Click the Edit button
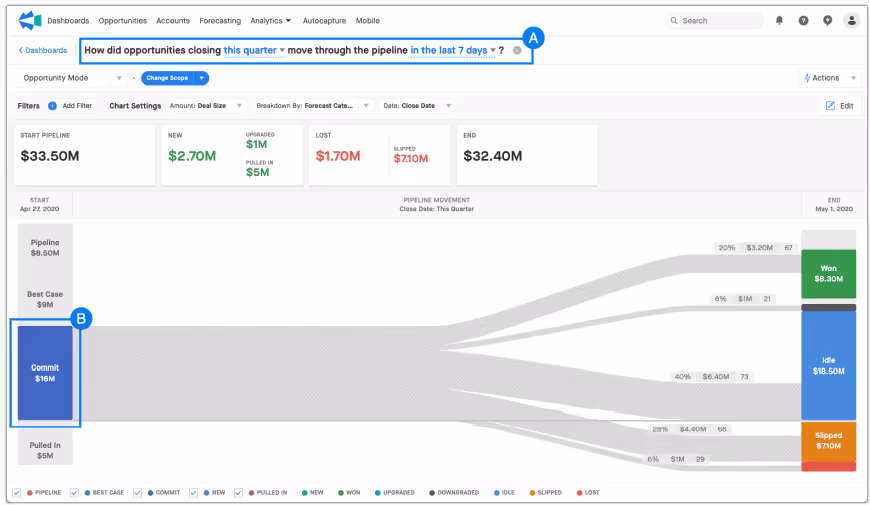This screenshot has width=870, height=505. point(839,105)
